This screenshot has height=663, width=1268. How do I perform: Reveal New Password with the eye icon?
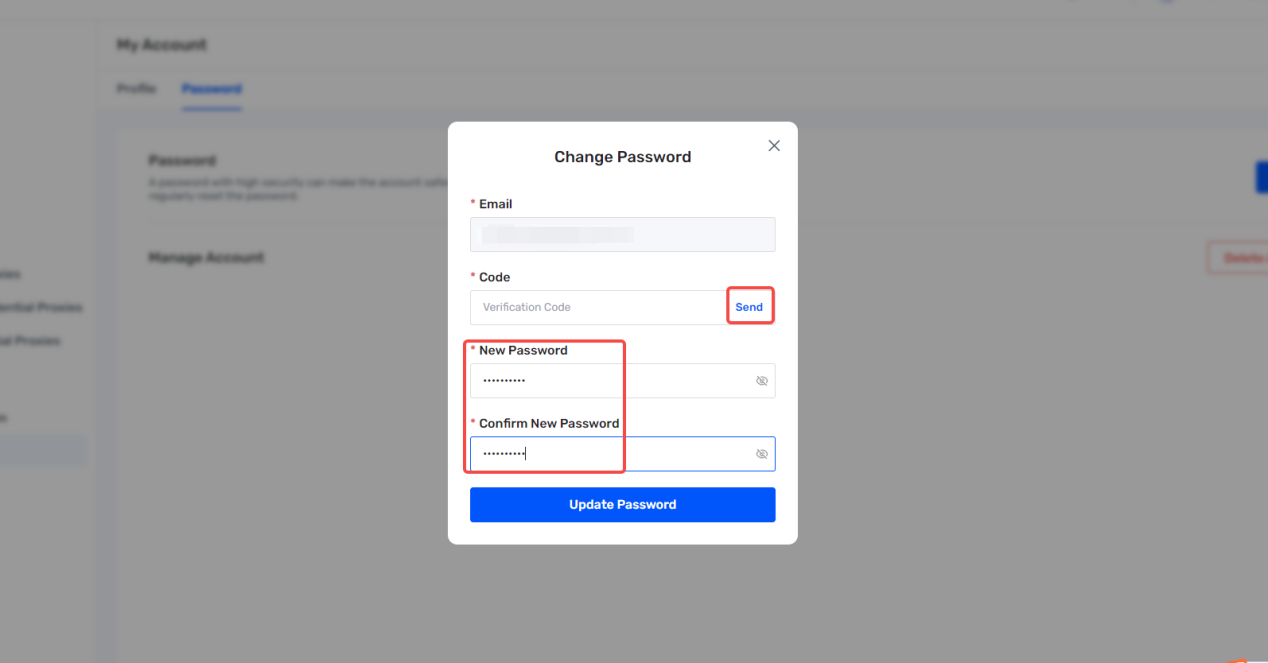pyautogui.click(x=762, y=381)
